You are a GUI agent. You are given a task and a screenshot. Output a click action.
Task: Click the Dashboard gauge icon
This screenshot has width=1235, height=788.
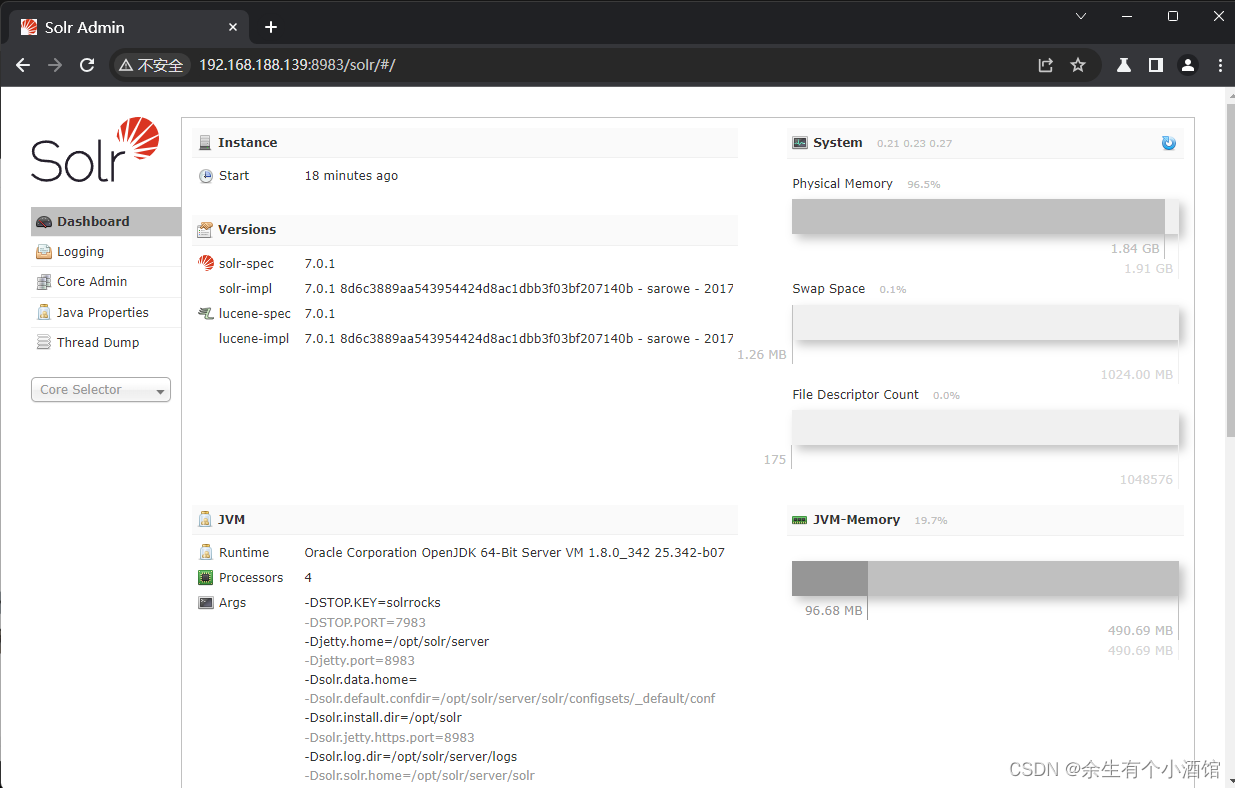point(44,222)
